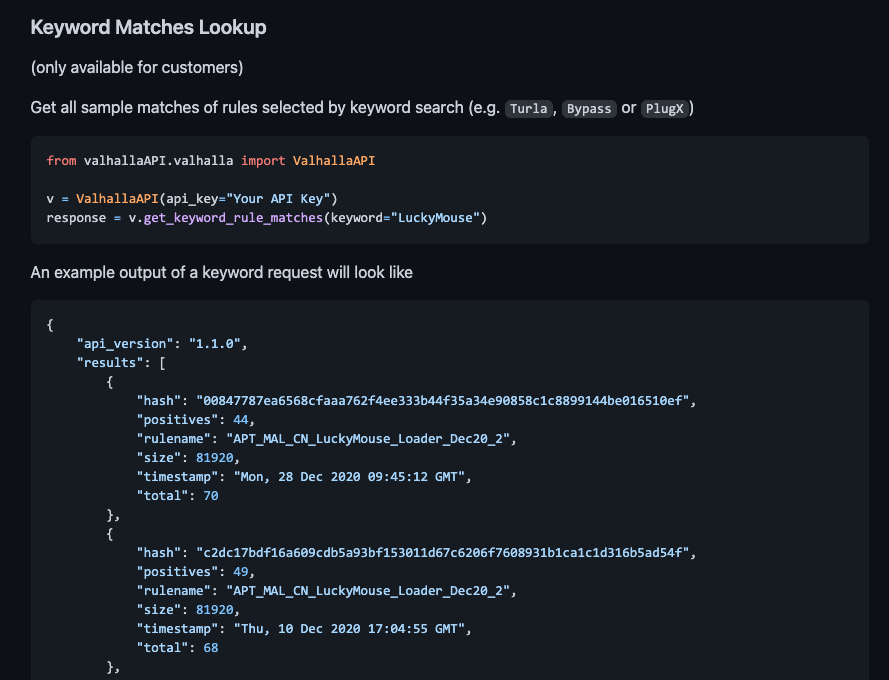Click the "1.1.0" version value
The image size is (889, 680).
click(x=217, y=344)
